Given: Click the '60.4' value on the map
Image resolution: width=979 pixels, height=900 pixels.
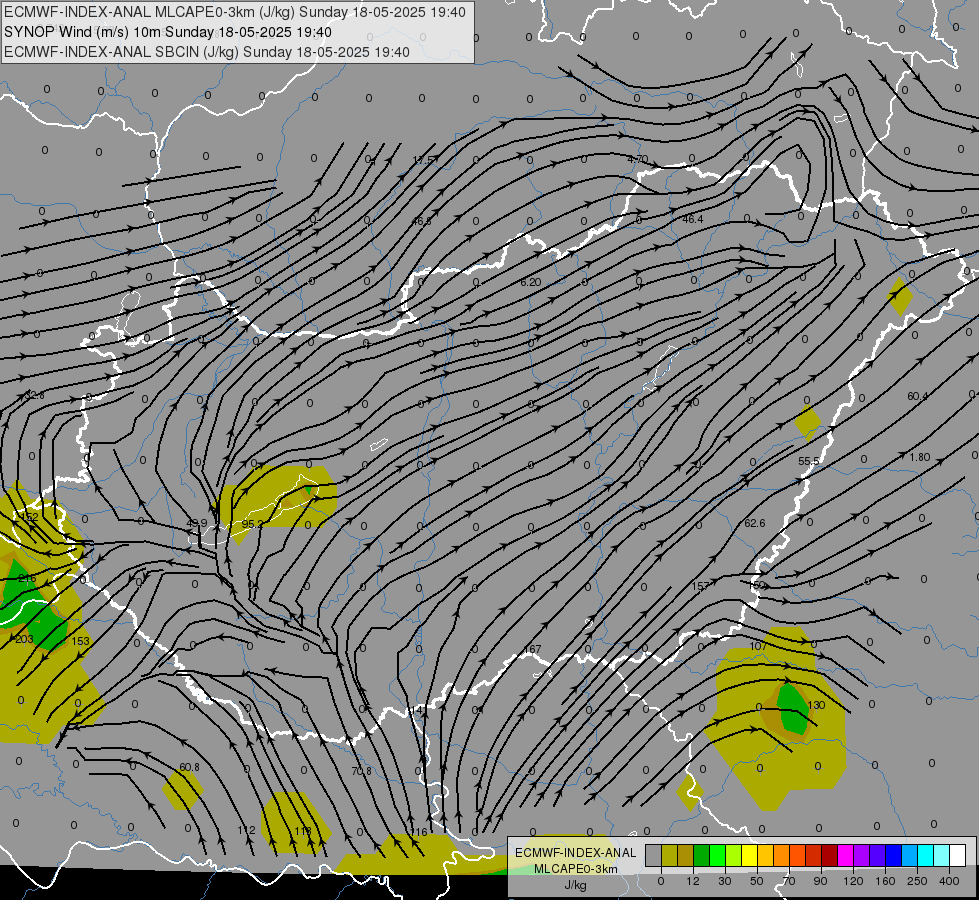Looking at the screenshot, I should click(x=918, y=396).
